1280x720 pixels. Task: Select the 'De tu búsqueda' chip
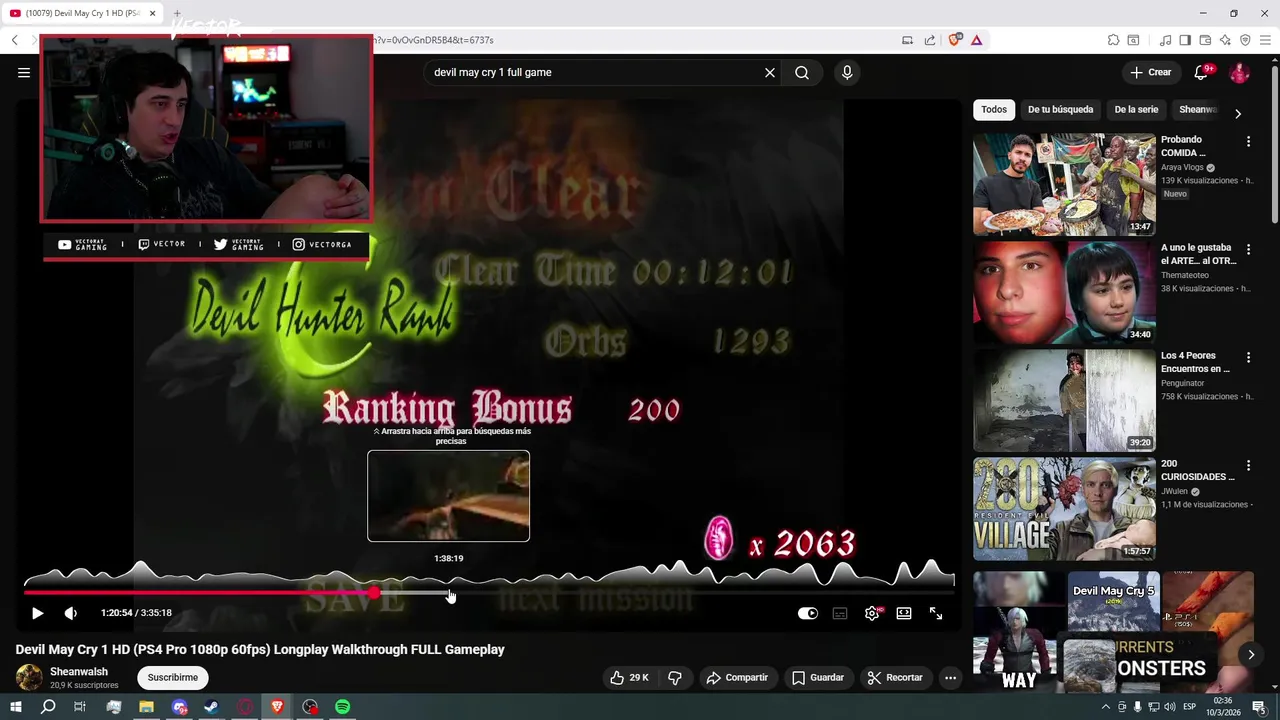(x=1060, y=109)
